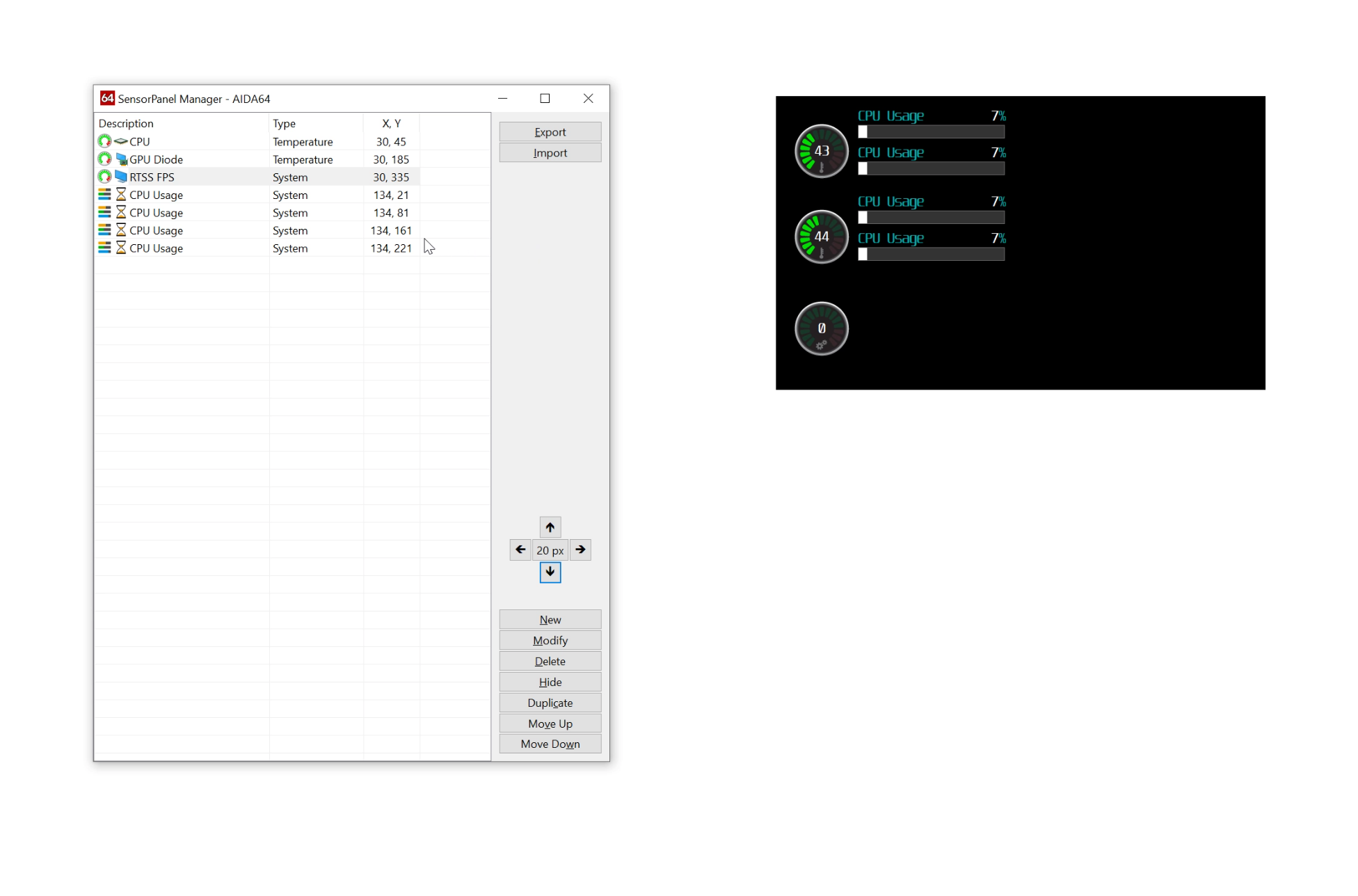The height and width of the screenshot is (896, 1358).
Task: Click the topmost CPU Usage bar in SensorPanel
Action: (932, 131)
